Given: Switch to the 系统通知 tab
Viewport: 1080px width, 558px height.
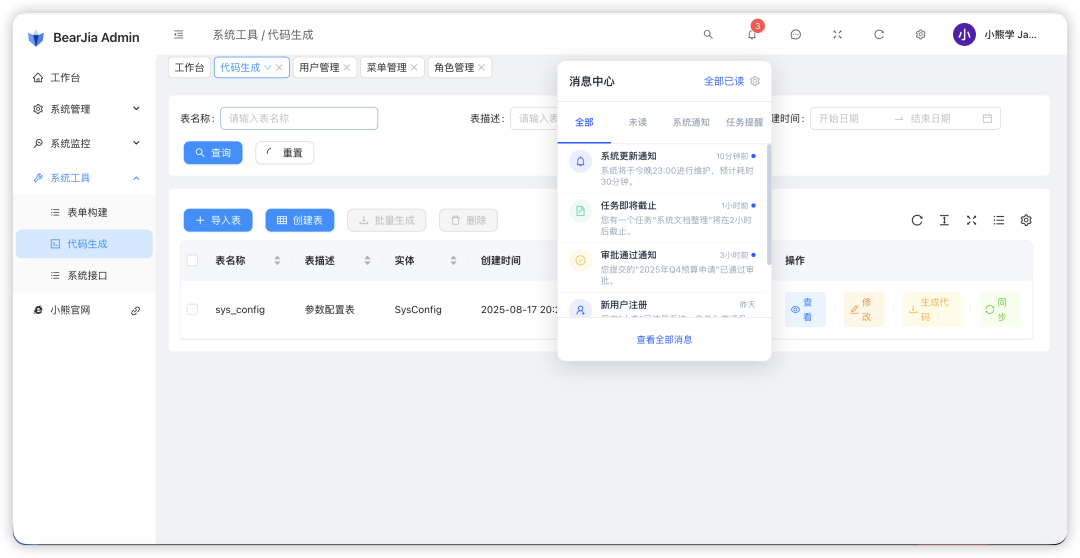Looking at the screenshot, I should pos(690,122).
